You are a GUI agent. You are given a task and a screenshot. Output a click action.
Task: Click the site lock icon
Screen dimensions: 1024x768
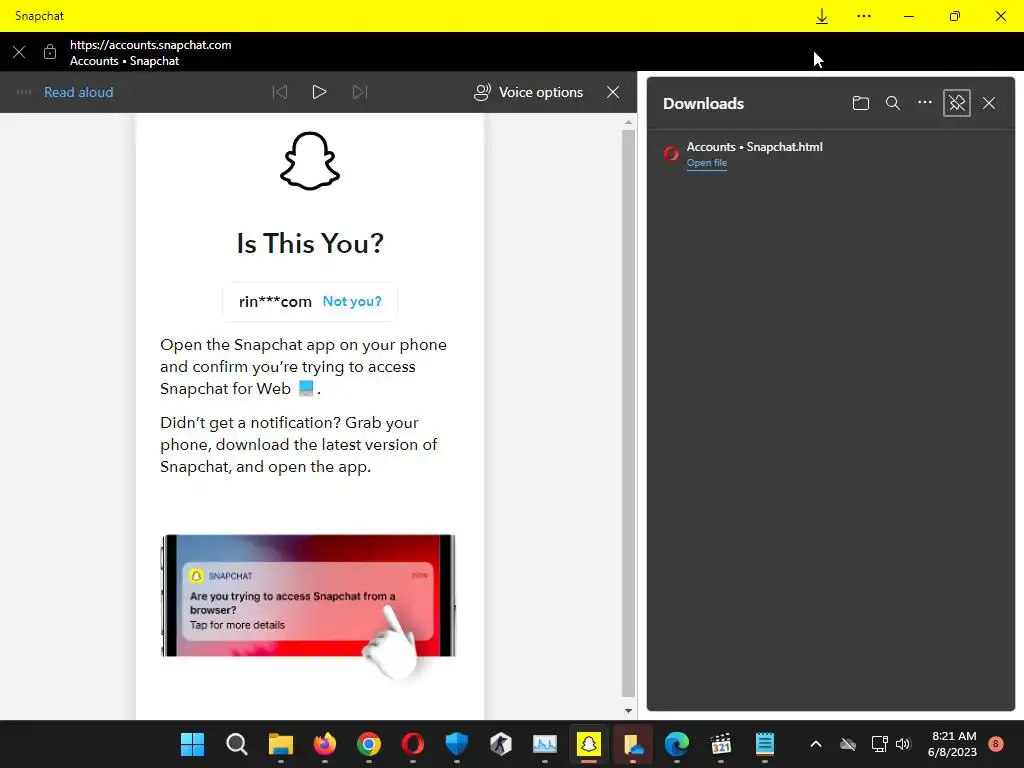(50, 52)
